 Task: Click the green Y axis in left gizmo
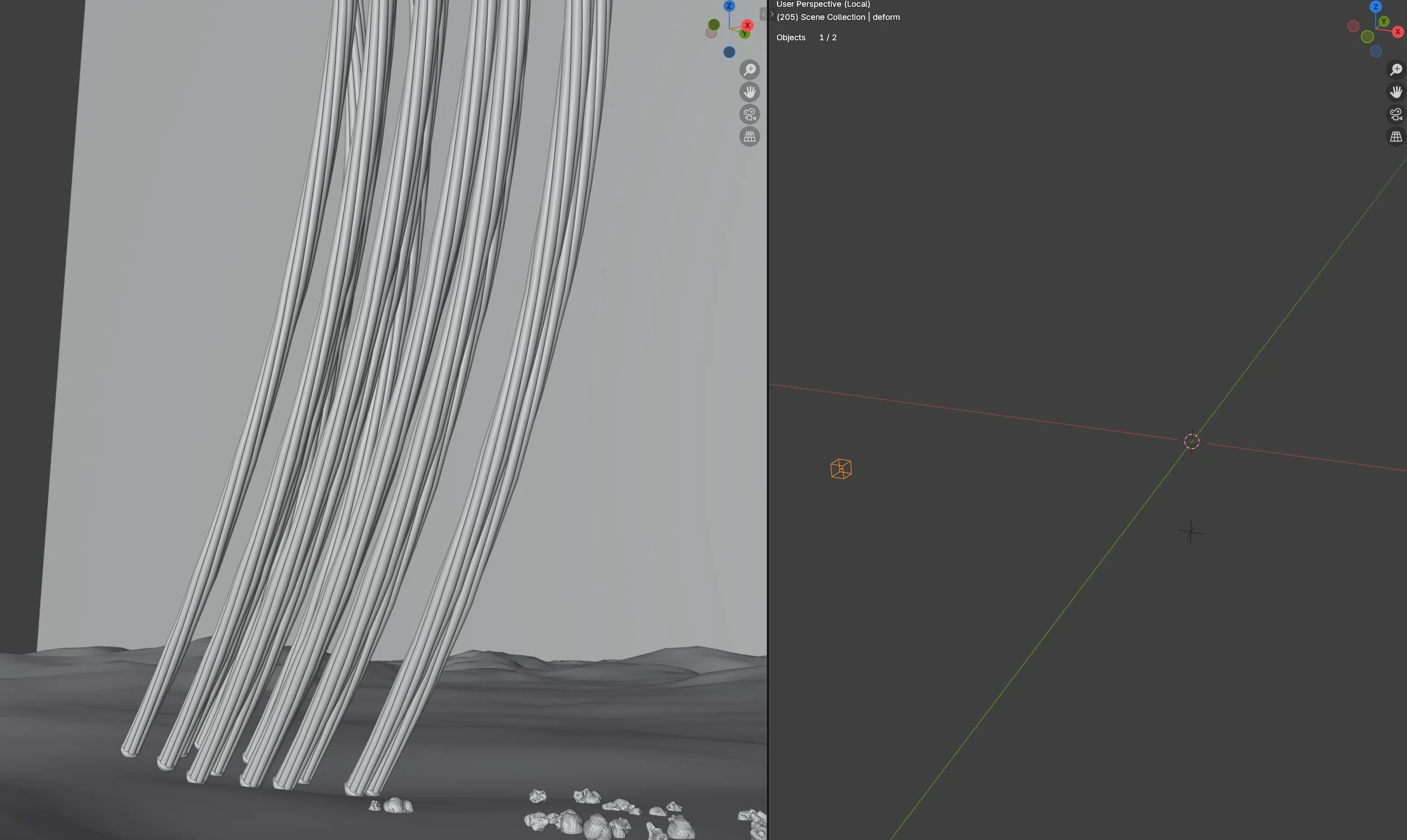(745, 34)
